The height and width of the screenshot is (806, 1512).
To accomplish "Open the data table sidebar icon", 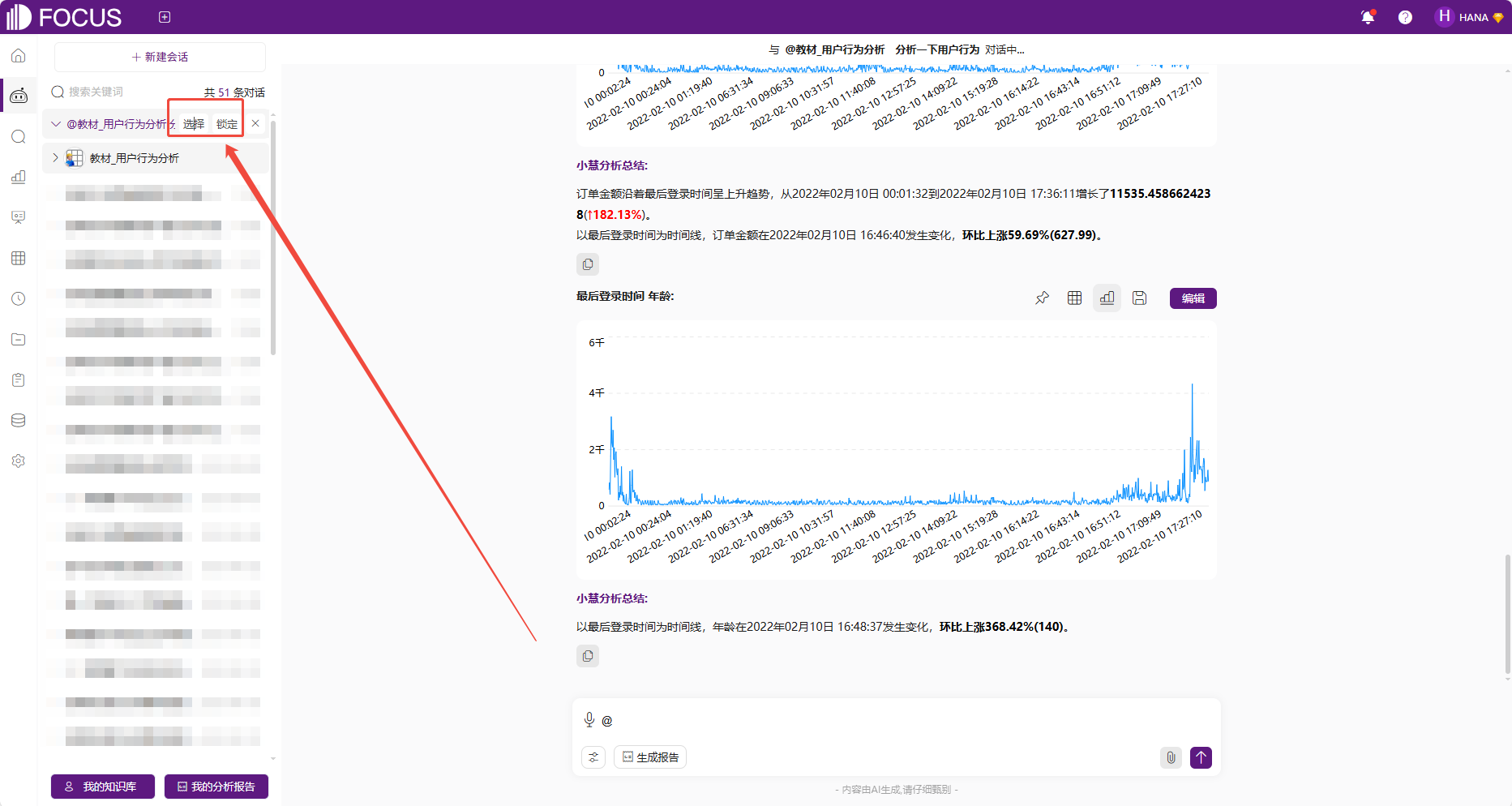I will [x=19, y=258].
